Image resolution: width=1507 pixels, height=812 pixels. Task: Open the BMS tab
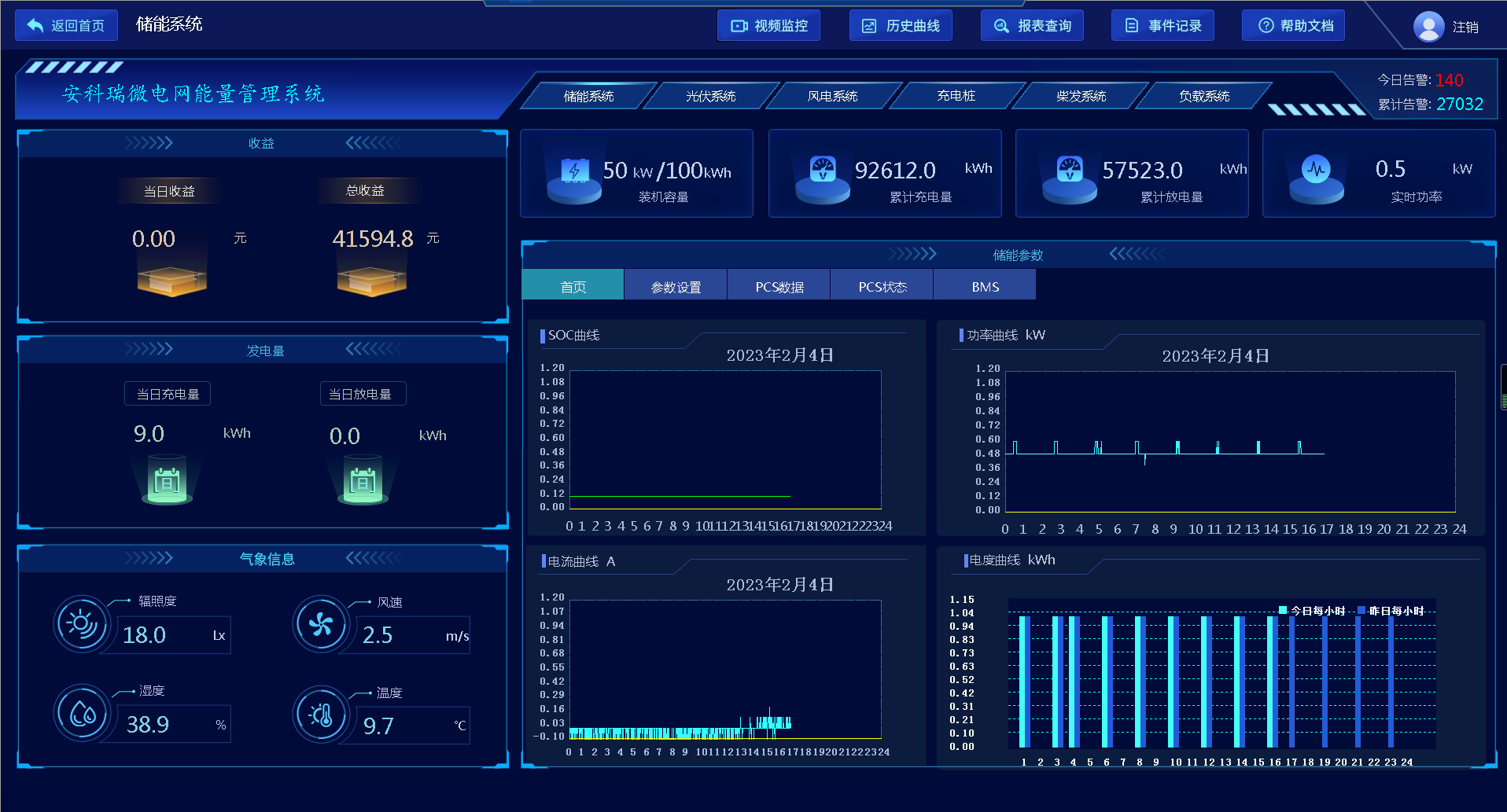point(985,287)
